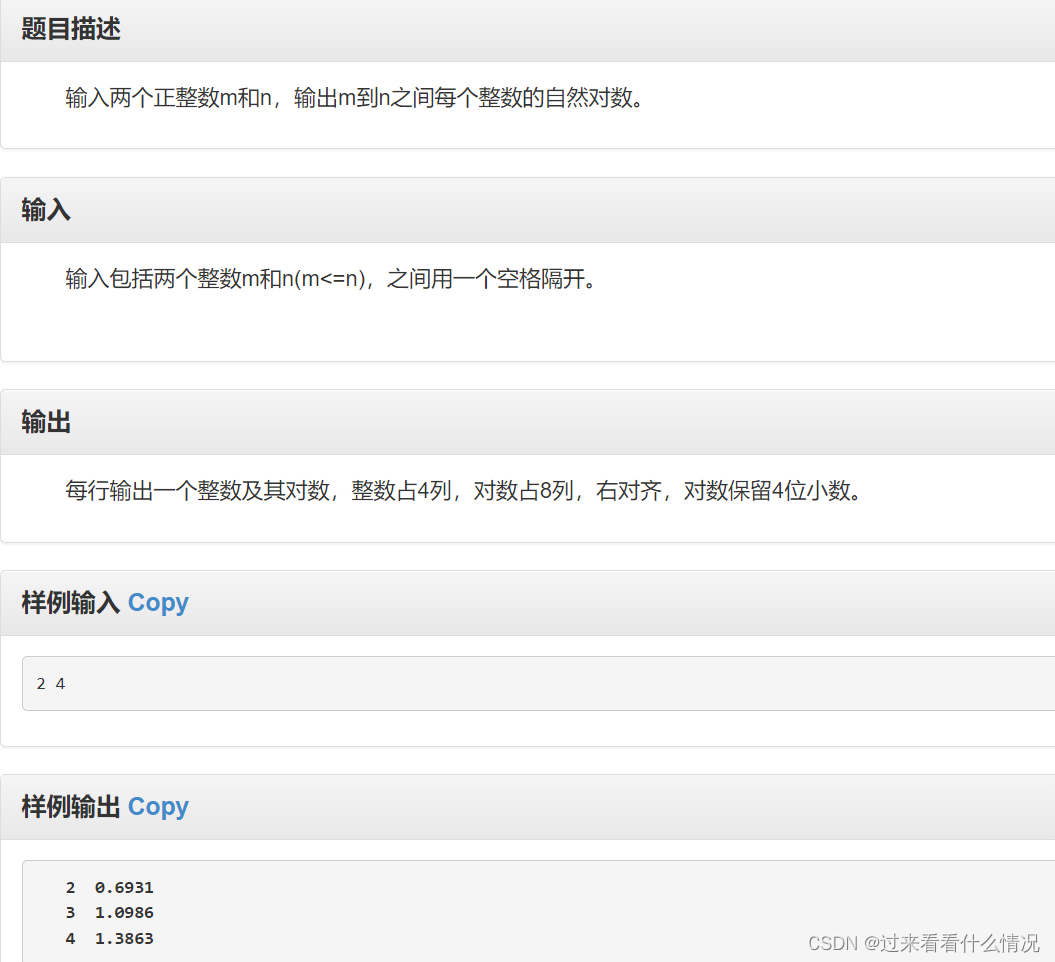
Task: Click the Copy link beside 样例输入
Action: click(x=158, y=602)
